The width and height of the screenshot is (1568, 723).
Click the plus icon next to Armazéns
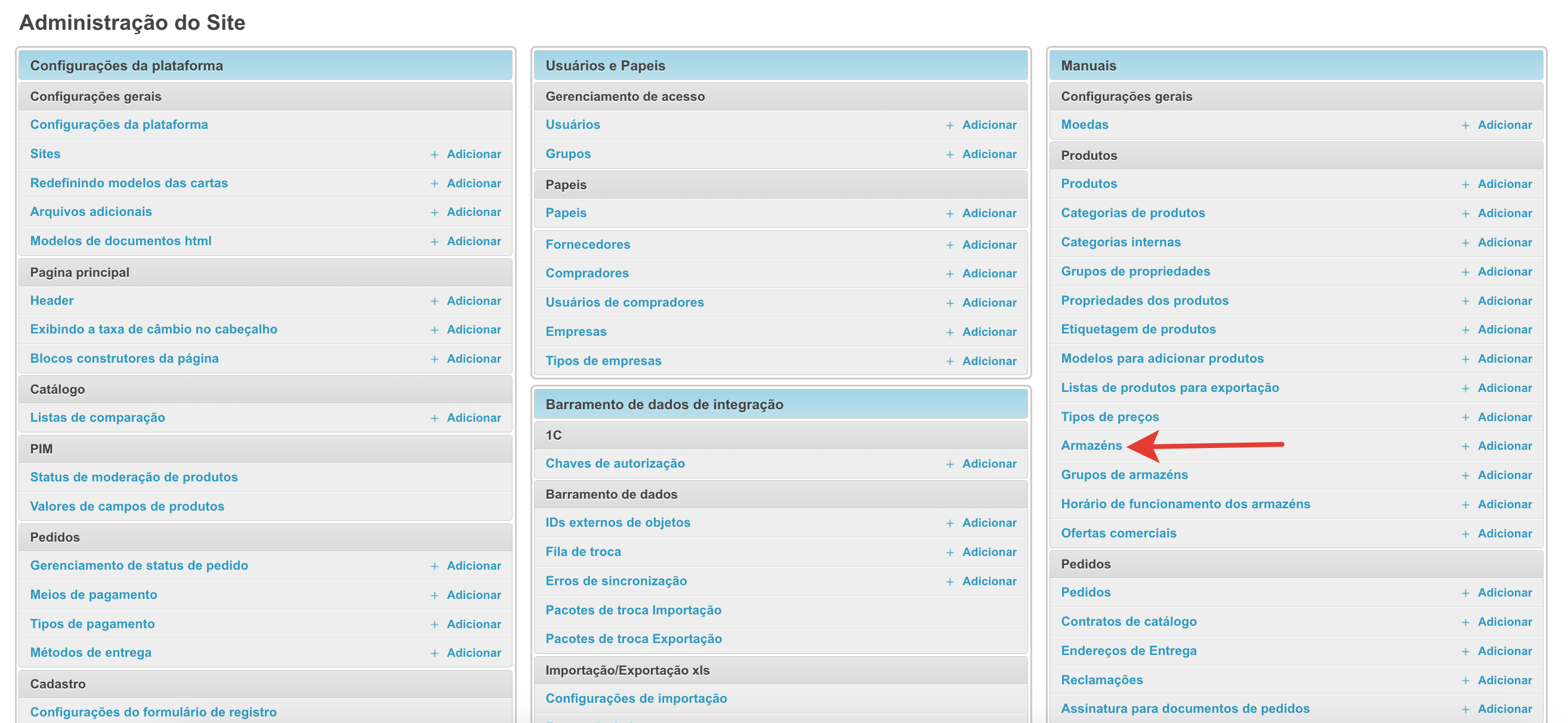(x=1465, y=446)
